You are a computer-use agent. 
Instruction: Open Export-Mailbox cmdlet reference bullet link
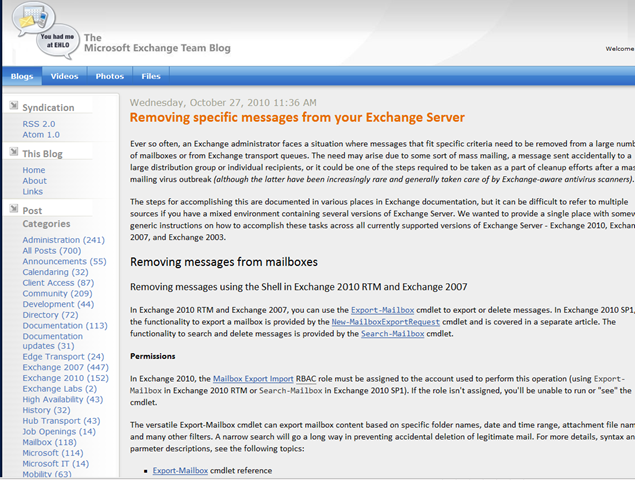[x=180, y=471]
